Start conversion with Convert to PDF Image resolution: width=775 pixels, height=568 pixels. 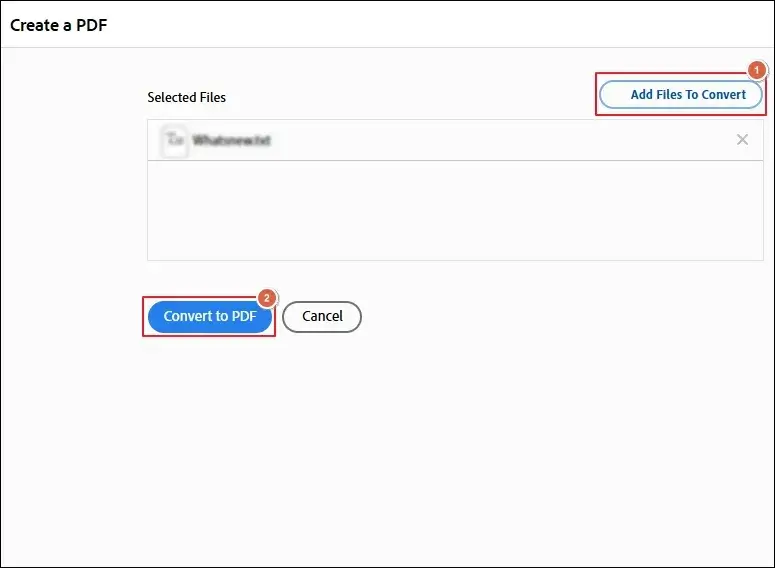(210, 316)
